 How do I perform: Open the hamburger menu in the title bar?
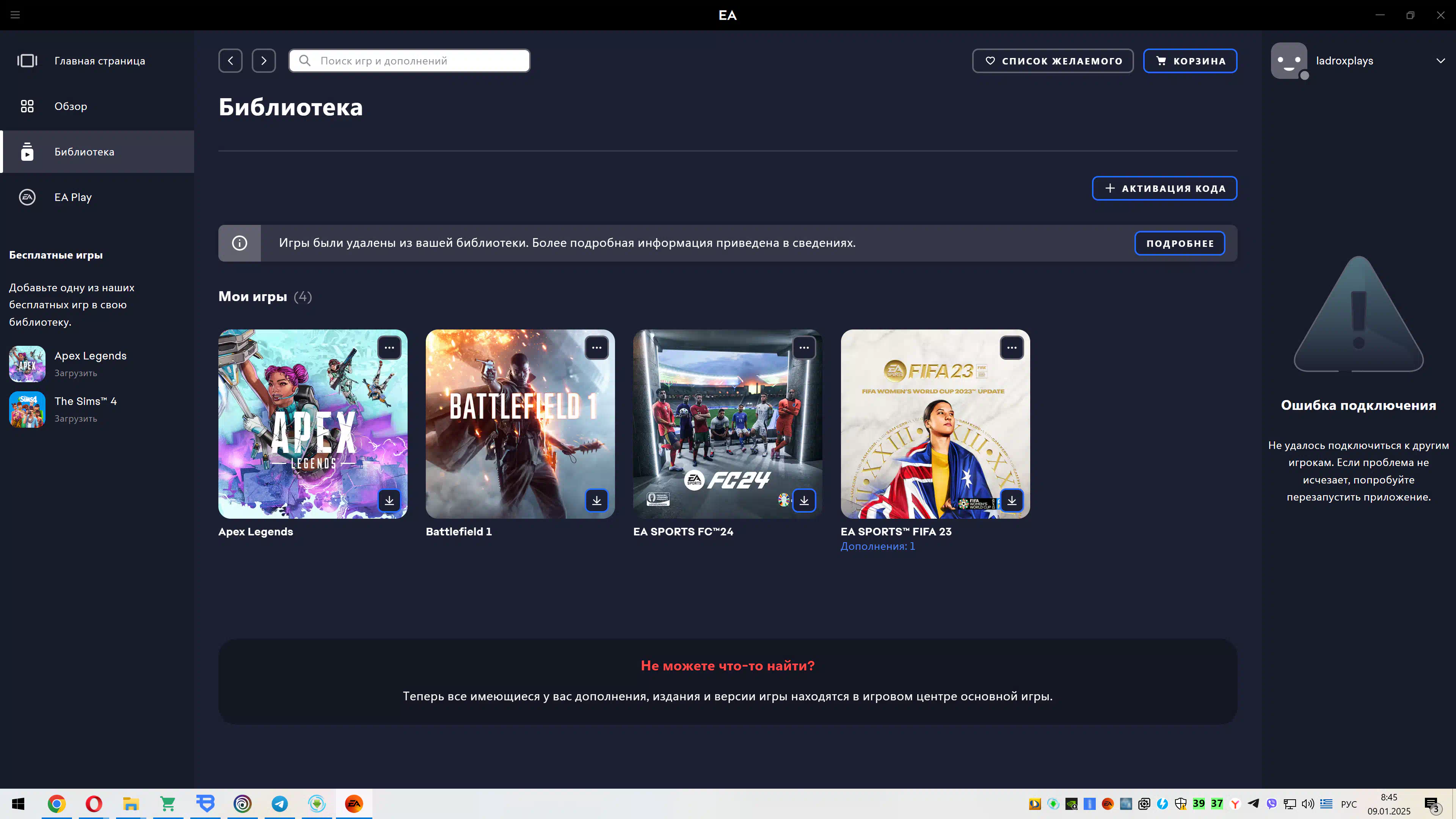coord(15,15)
